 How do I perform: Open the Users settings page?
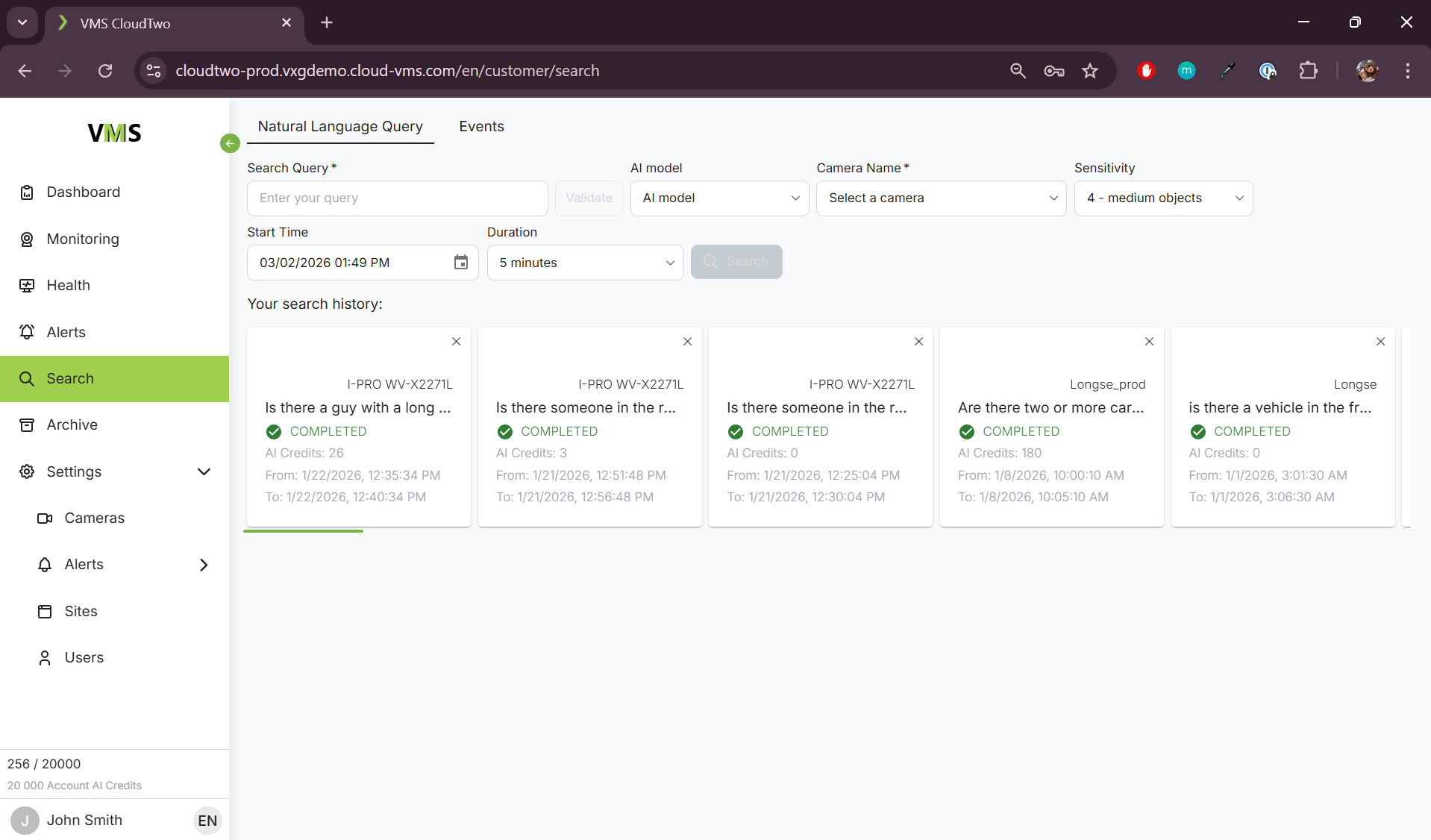pyautogui.click(x=84, y=657)
